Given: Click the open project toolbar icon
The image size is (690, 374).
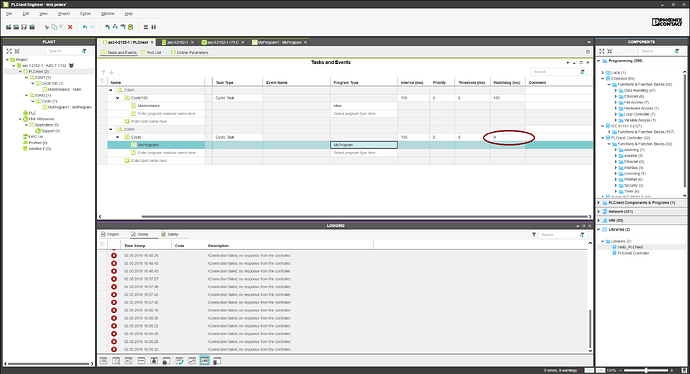Looking at the screenshot, I should 16,27.
